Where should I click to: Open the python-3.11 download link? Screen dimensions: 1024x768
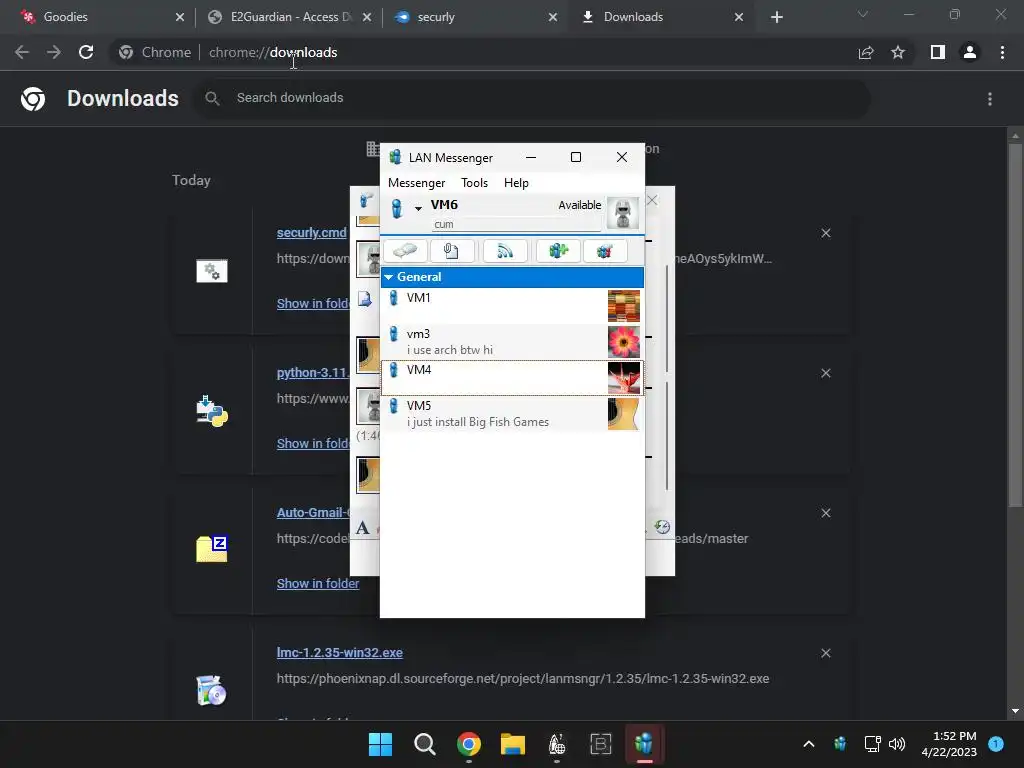click(312, 373)
